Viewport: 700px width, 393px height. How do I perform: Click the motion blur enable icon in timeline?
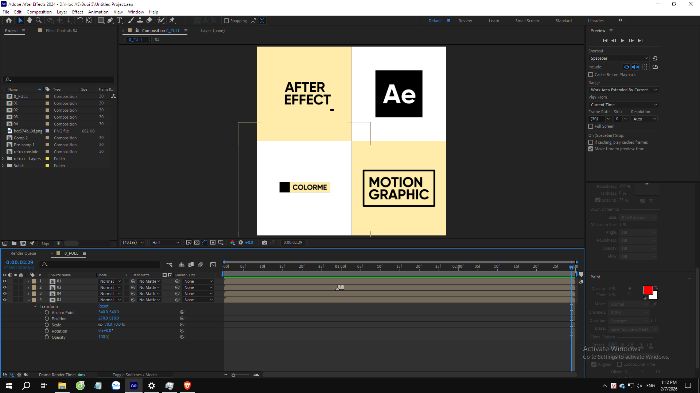[x=200, y=265]
